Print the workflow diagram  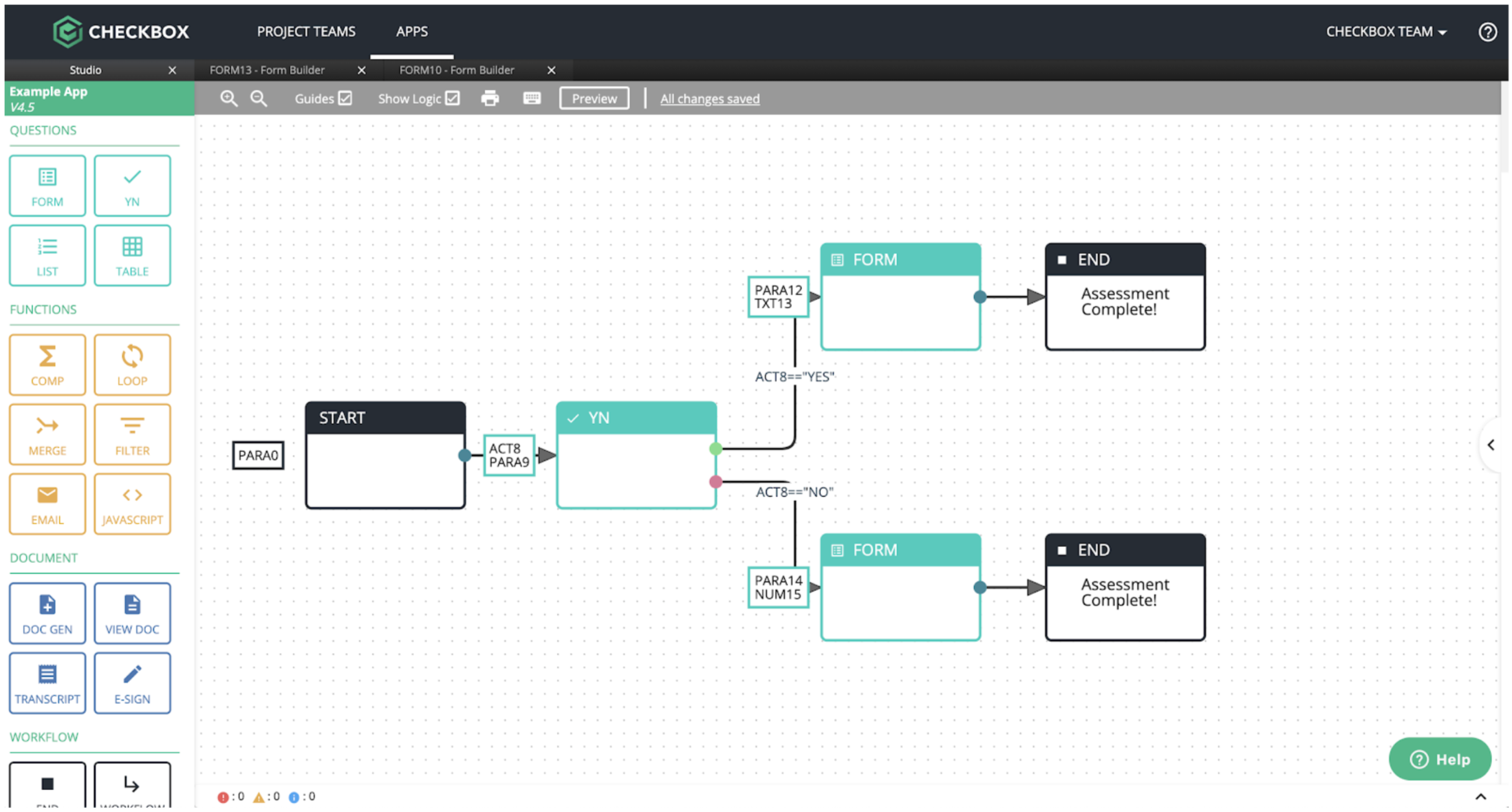(490, 98)
